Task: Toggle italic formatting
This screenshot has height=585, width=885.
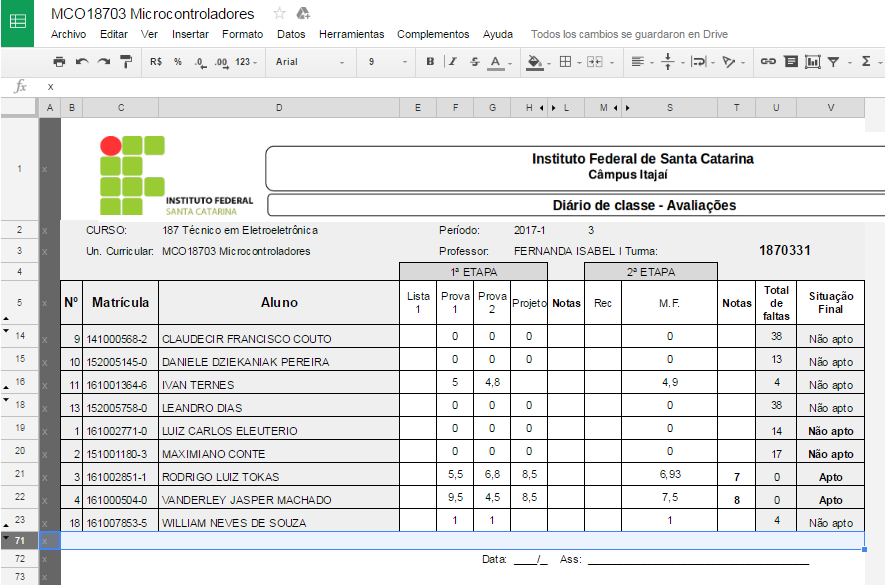Action: pos(451,62)
